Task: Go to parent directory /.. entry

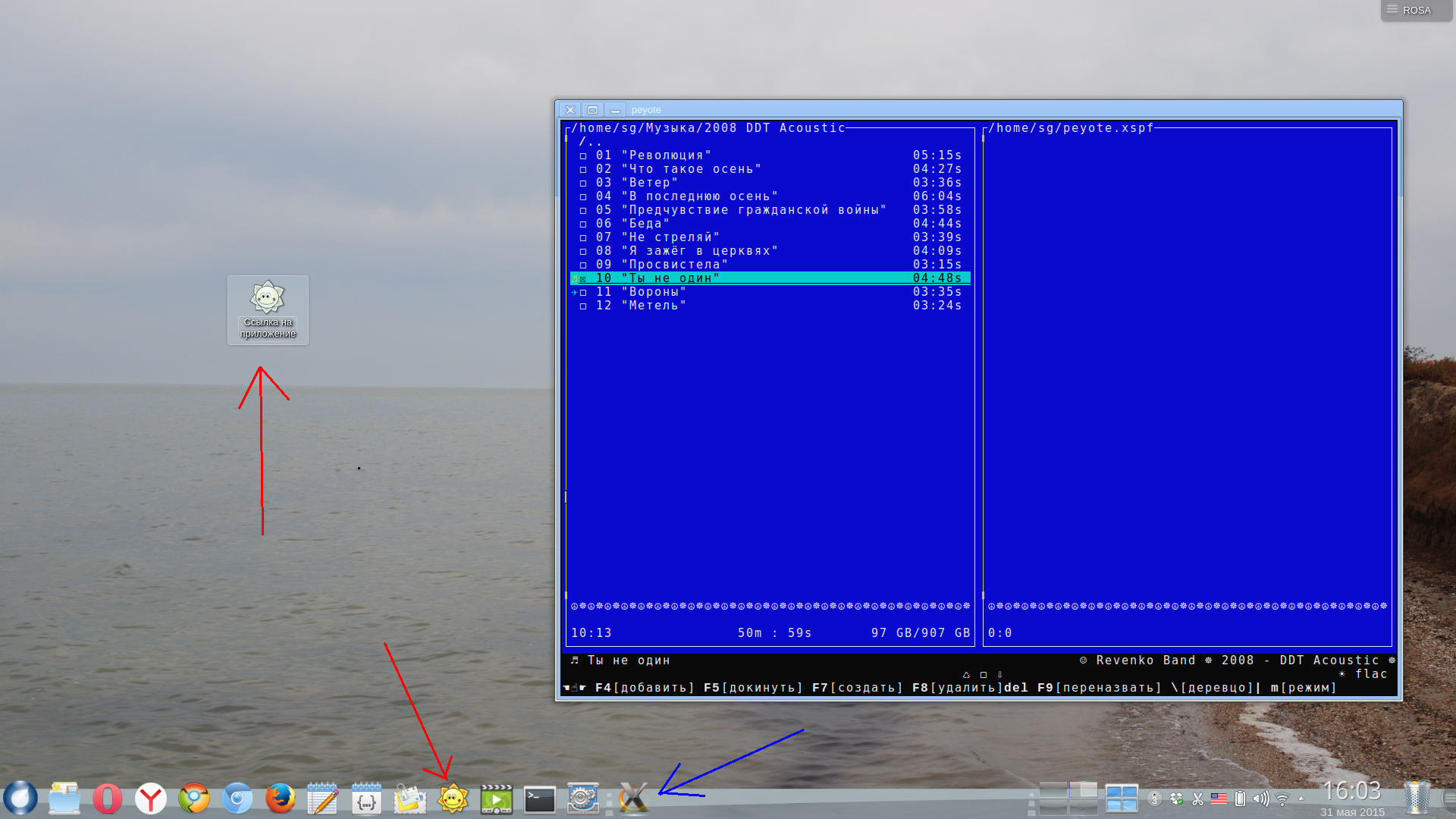Action: pyautogui.click(x=590, y=142)
